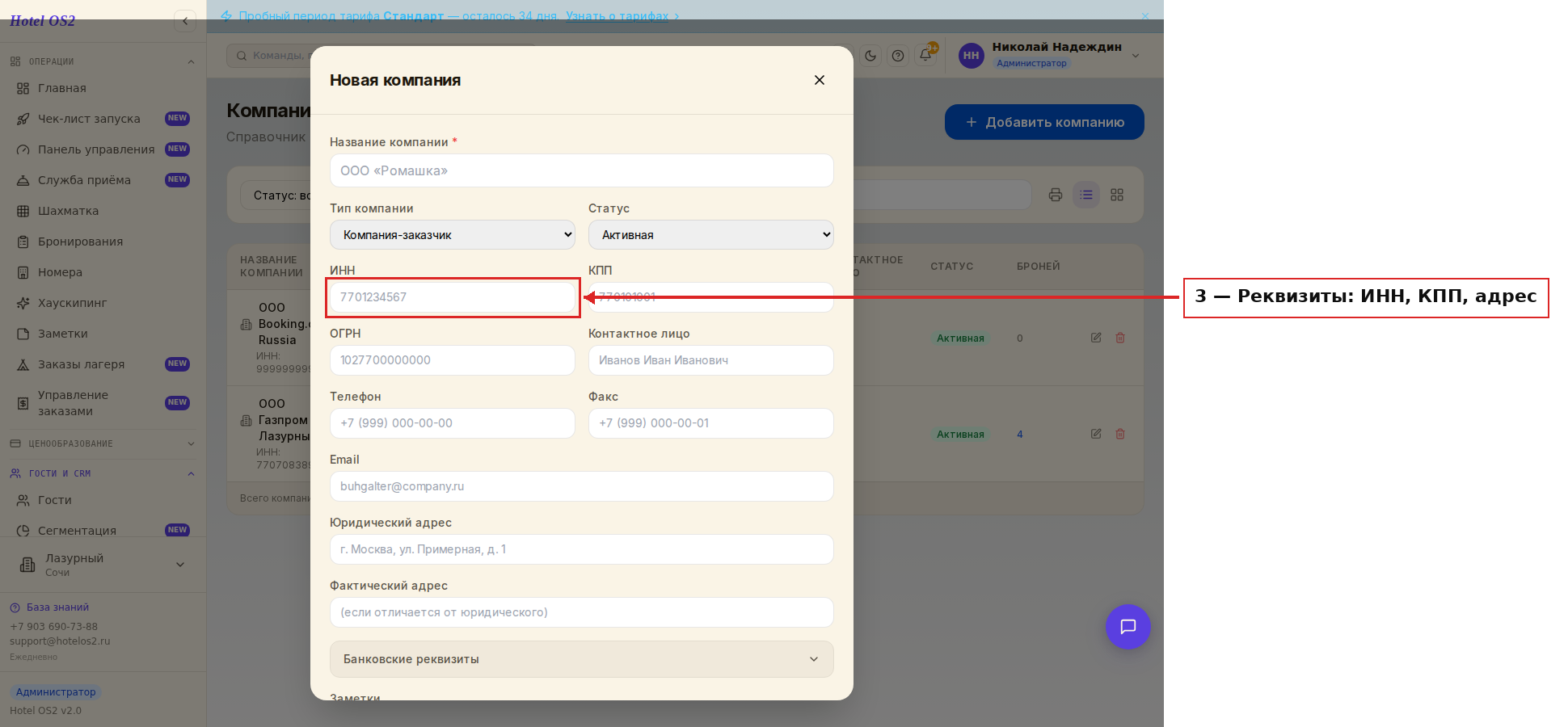Screen dimensions: 1568x727
Task: Delete the Газпром company row
Action: pos(1120,434)
